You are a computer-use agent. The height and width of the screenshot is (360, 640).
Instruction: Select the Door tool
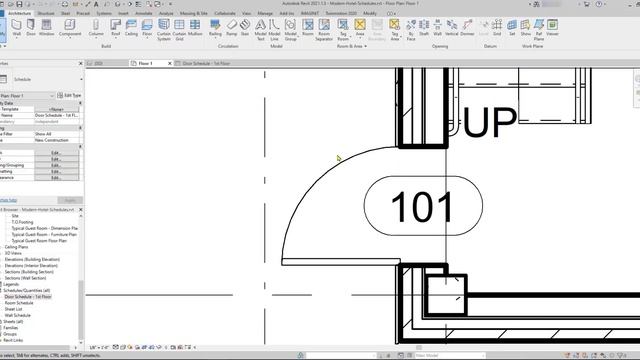pyautogui.click(x=31, y=27)
